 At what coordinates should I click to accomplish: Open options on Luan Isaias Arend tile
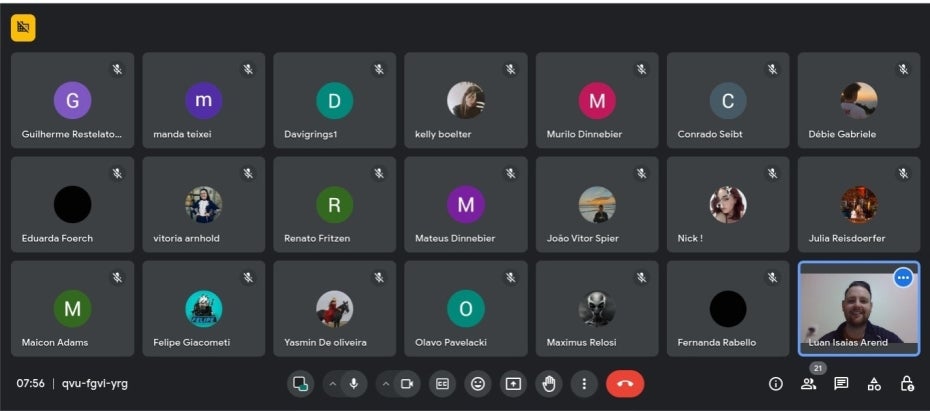point(903,277)
